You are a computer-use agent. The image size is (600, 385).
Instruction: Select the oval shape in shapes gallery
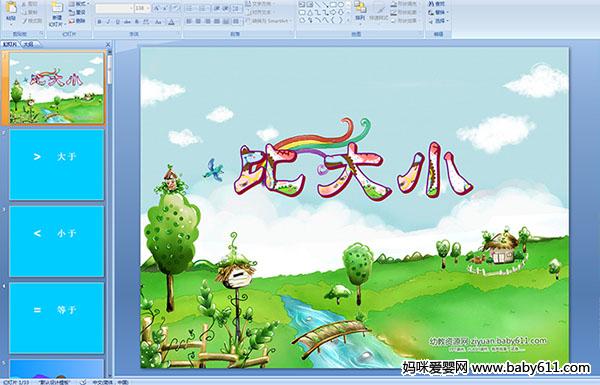tap(341, 5)
